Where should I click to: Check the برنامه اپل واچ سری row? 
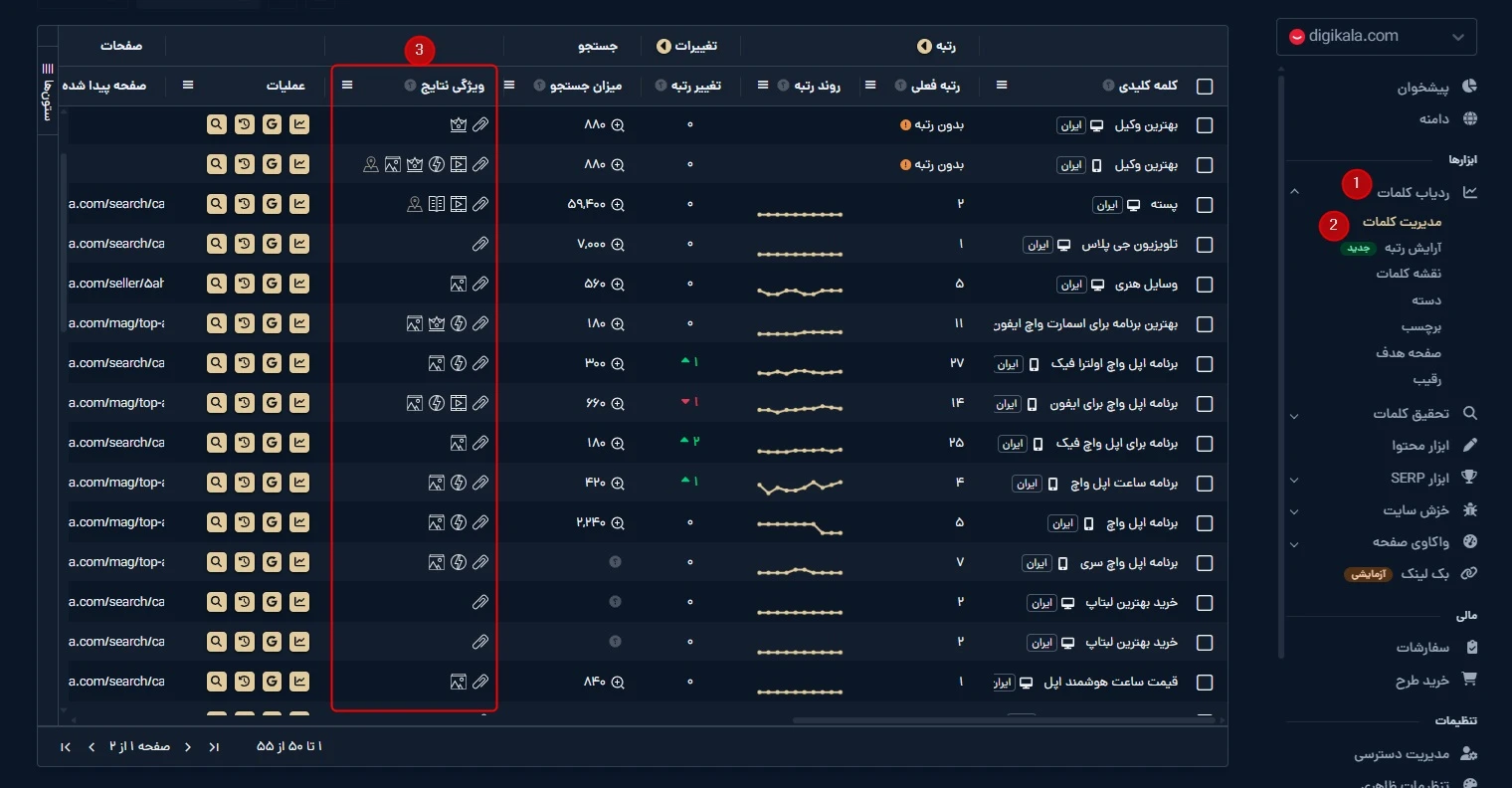point(1205,563)
